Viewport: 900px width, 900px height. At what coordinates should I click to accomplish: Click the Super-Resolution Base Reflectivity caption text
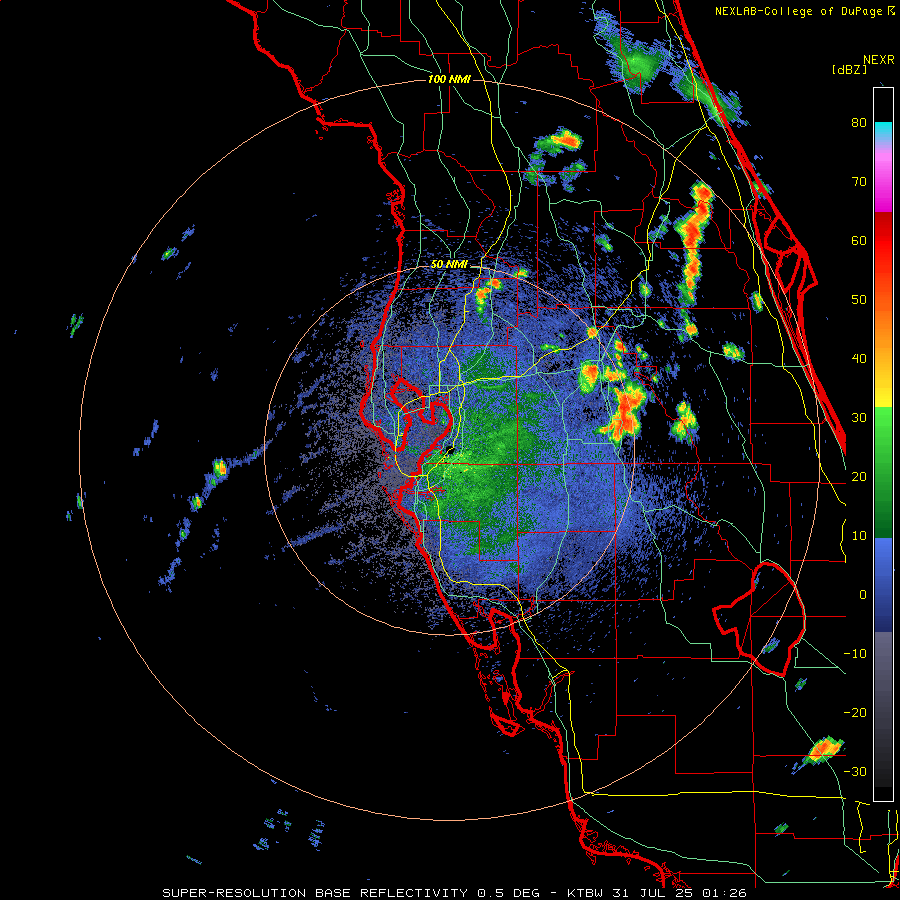point(351,893)
